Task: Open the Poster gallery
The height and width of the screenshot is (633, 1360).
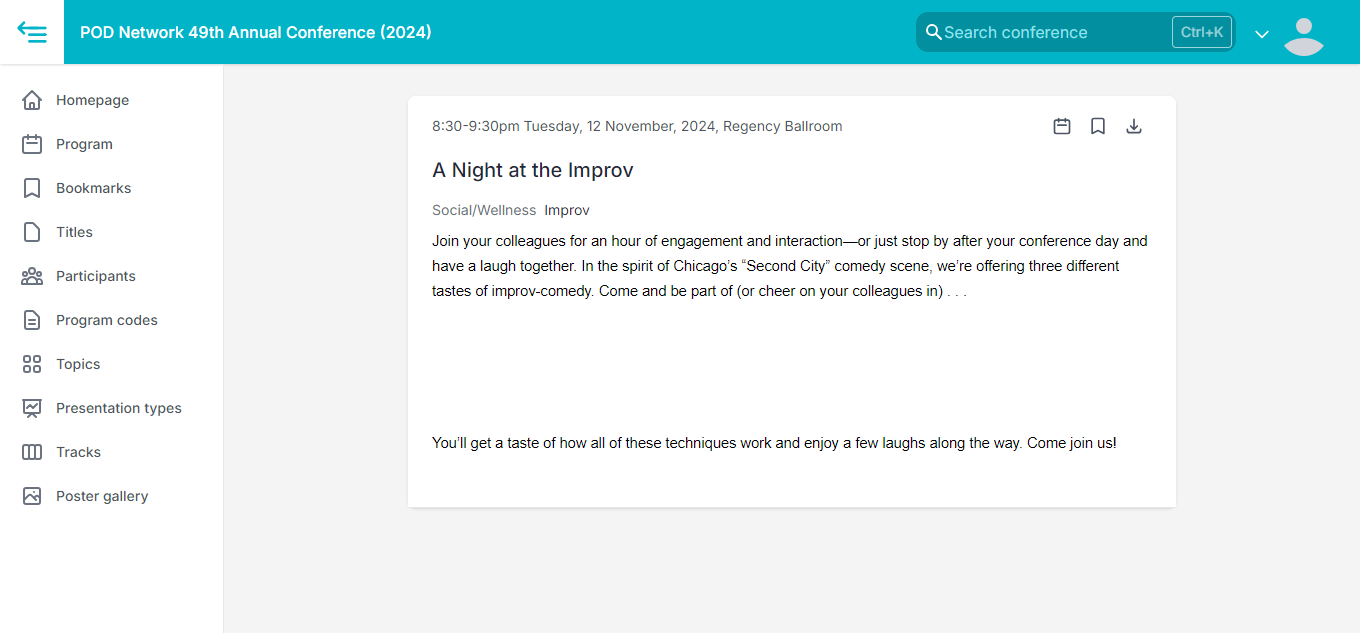Action: pos(101,496)
